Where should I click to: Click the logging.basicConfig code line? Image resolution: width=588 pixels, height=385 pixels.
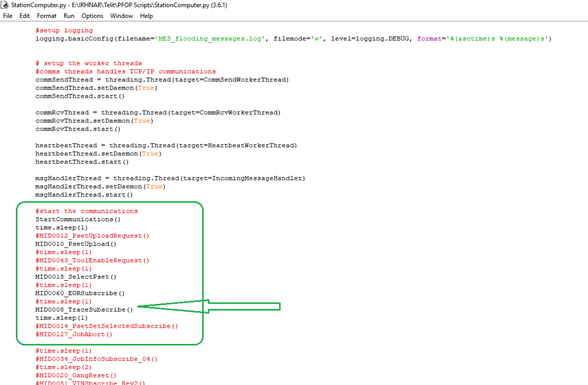point(294,39)
